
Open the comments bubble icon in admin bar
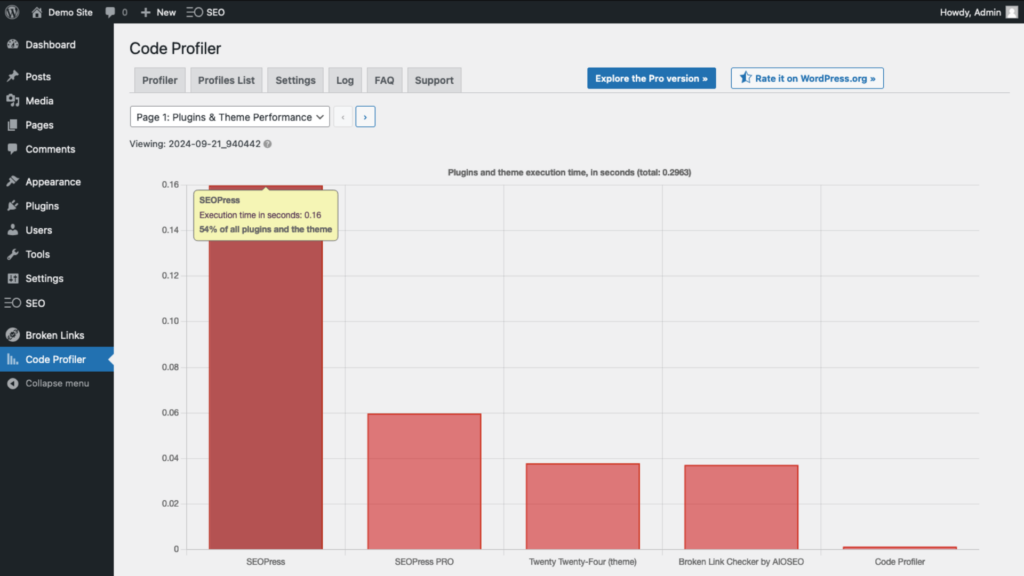point(110,12)
